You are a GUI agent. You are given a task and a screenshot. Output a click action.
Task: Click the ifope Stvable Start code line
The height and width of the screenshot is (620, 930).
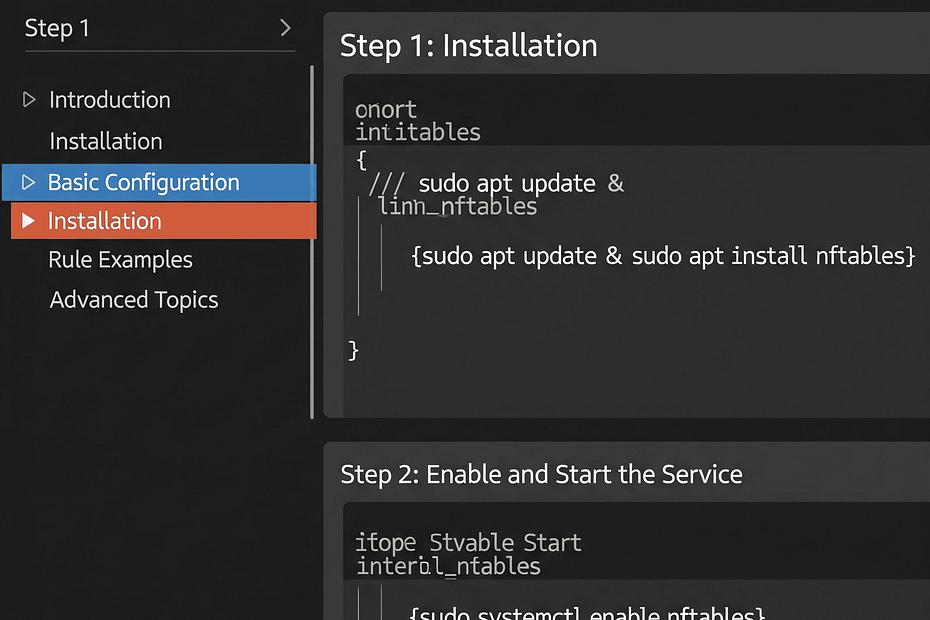(x=468, y=543)
